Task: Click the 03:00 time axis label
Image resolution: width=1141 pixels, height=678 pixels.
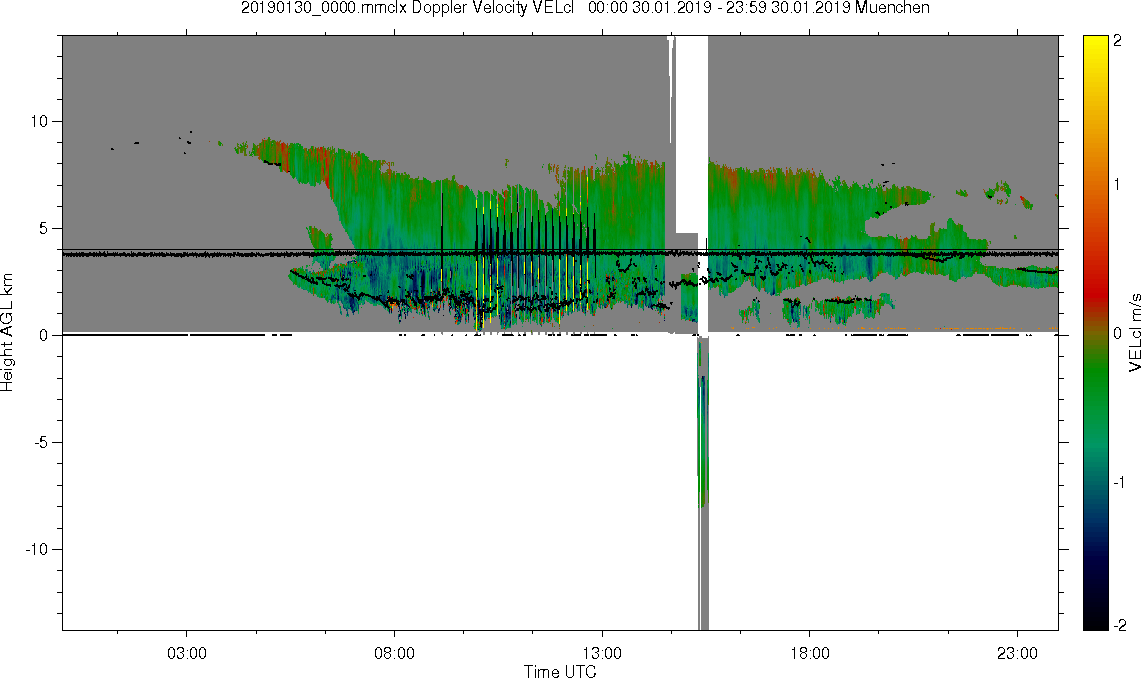Action: (187, 653)
